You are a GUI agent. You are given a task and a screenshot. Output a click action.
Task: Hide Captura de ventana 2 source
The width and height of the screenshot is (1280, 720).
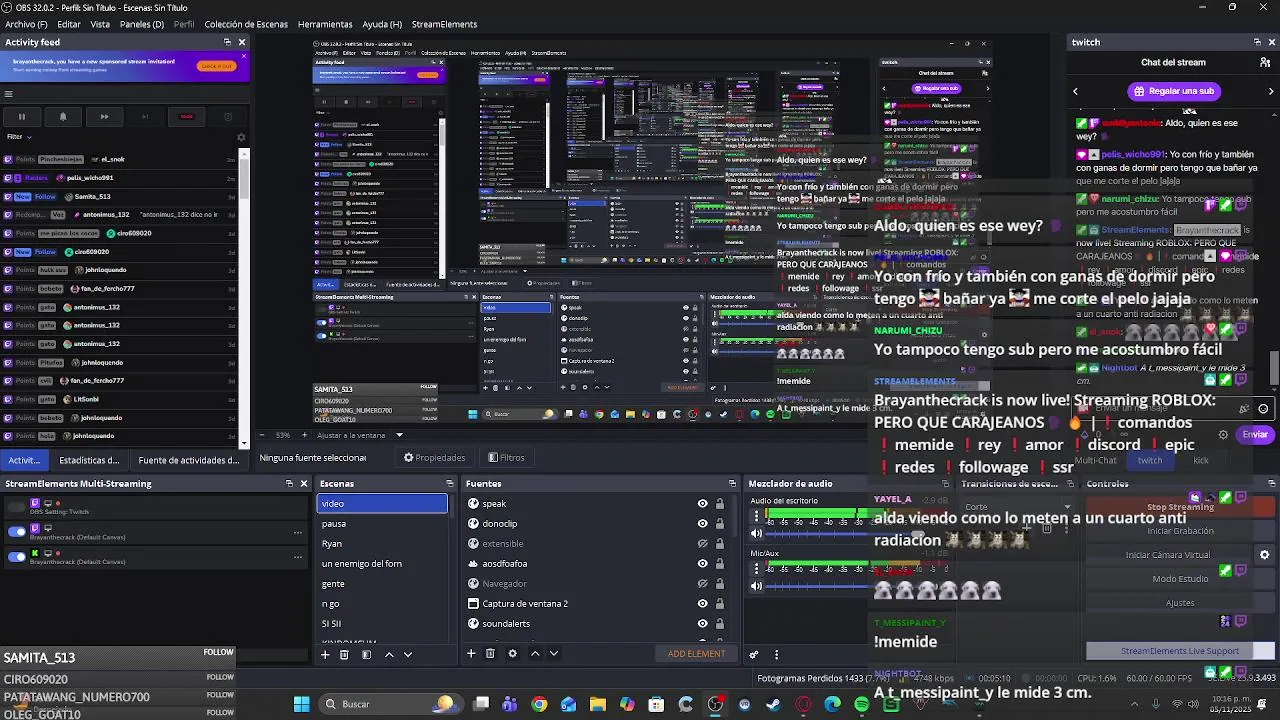click(702, 604)
